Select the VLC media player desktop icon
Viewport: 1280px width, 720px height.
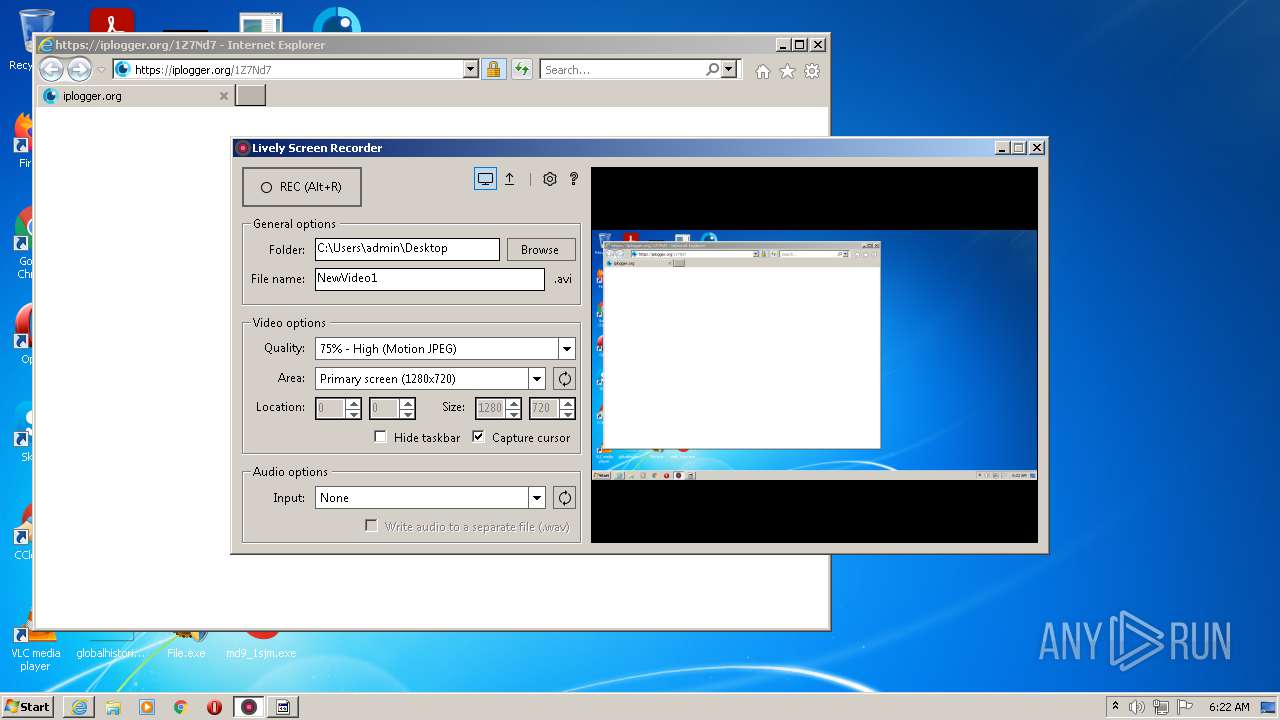(x=35, y=652)
